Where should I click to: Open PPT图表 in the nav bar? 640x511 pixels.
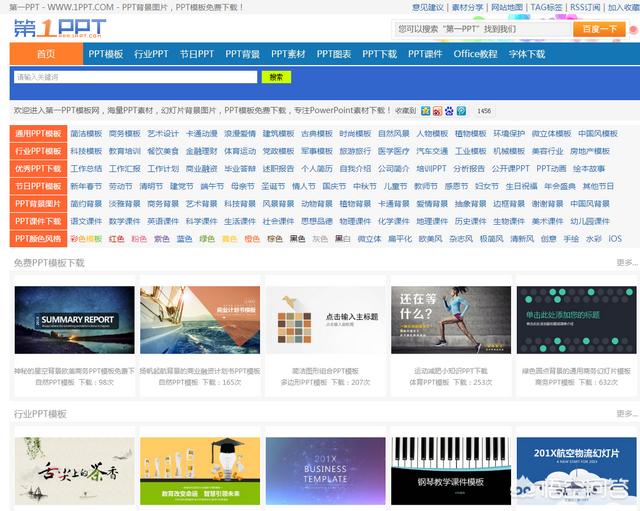click(334, 54)
